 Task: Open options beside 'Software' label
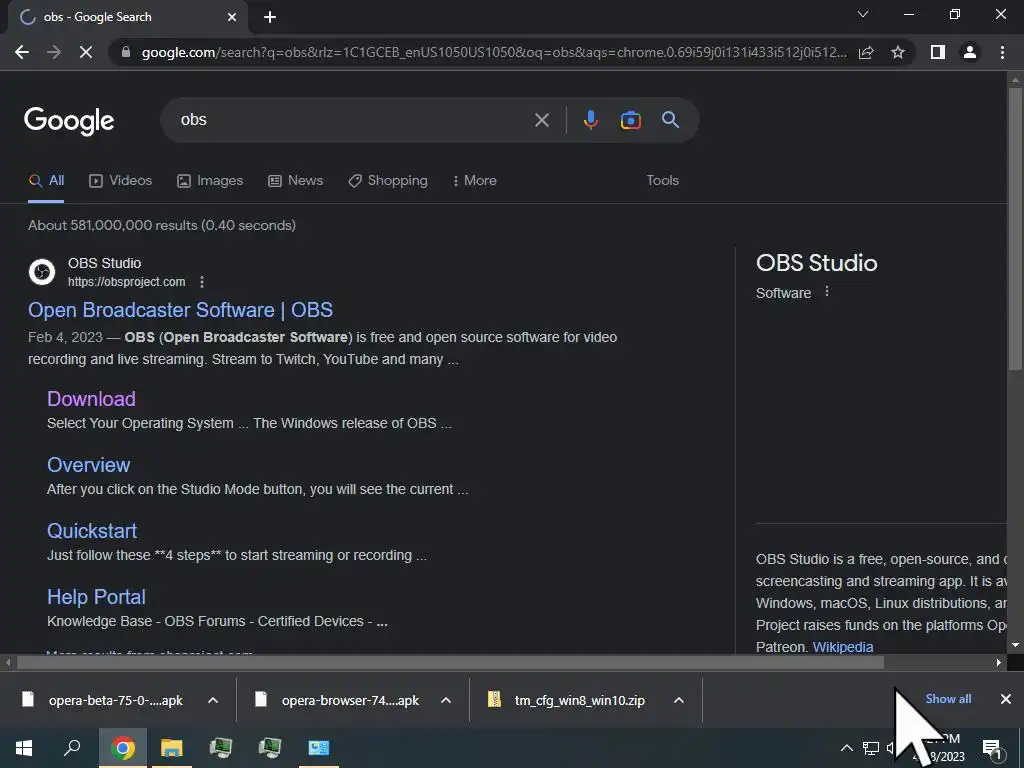827,292
